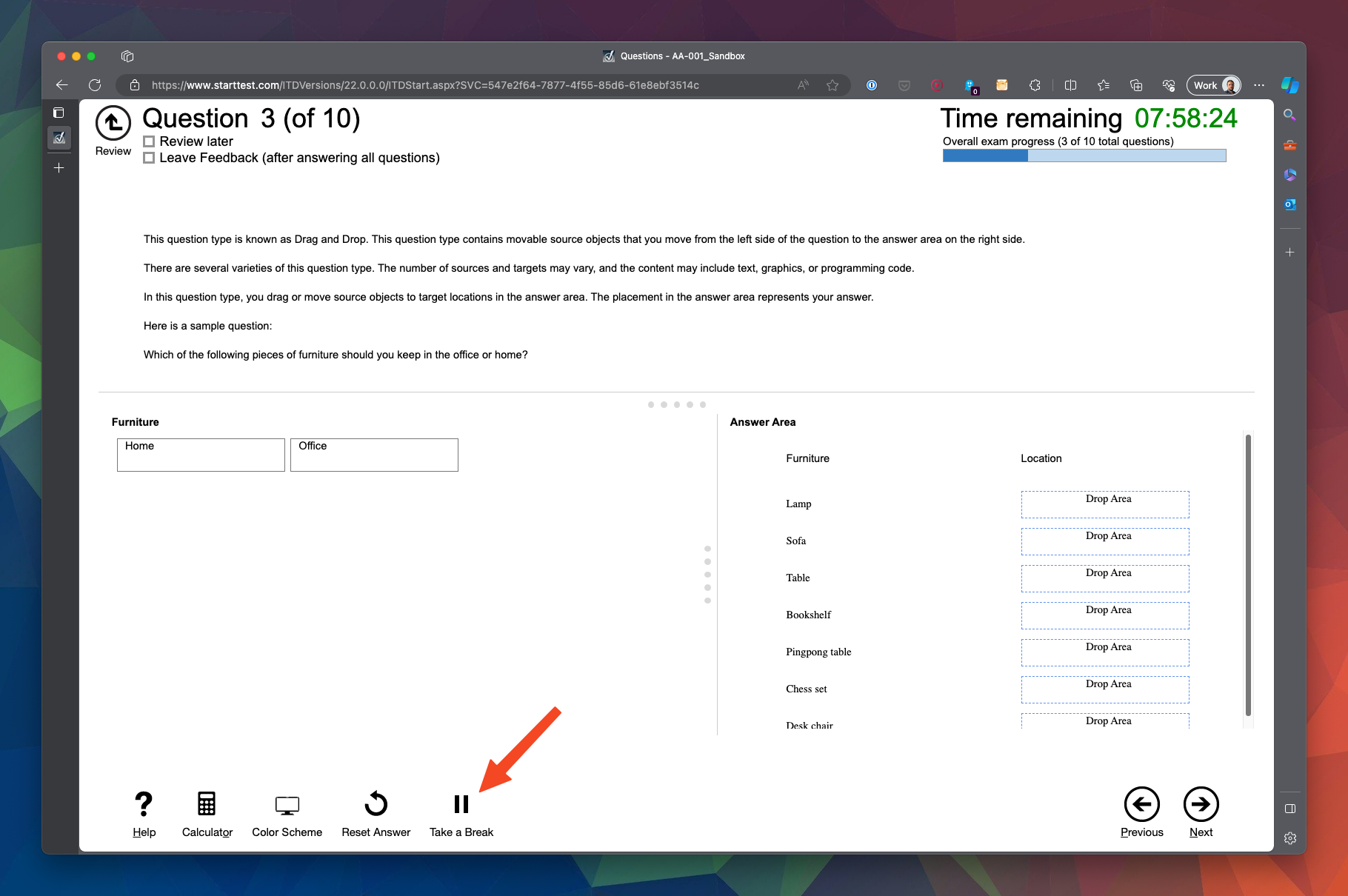Image resolution: width=1348 pixels, height=896 pixels.
Task: Open Copilot from the browser toolbar
Action: click(x=1289, y=85)
